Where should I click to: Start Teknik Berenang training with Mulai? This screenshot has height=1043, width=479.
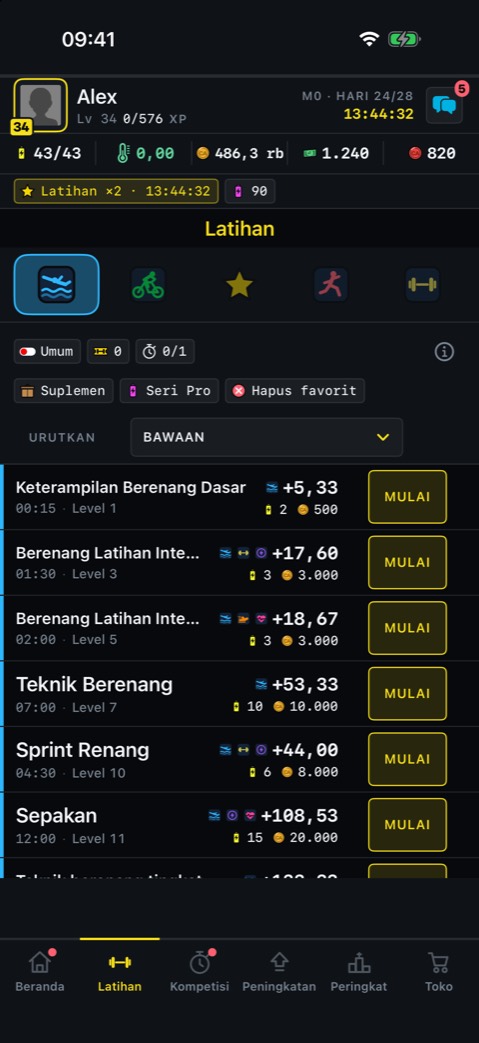click(x=407, y=694)
